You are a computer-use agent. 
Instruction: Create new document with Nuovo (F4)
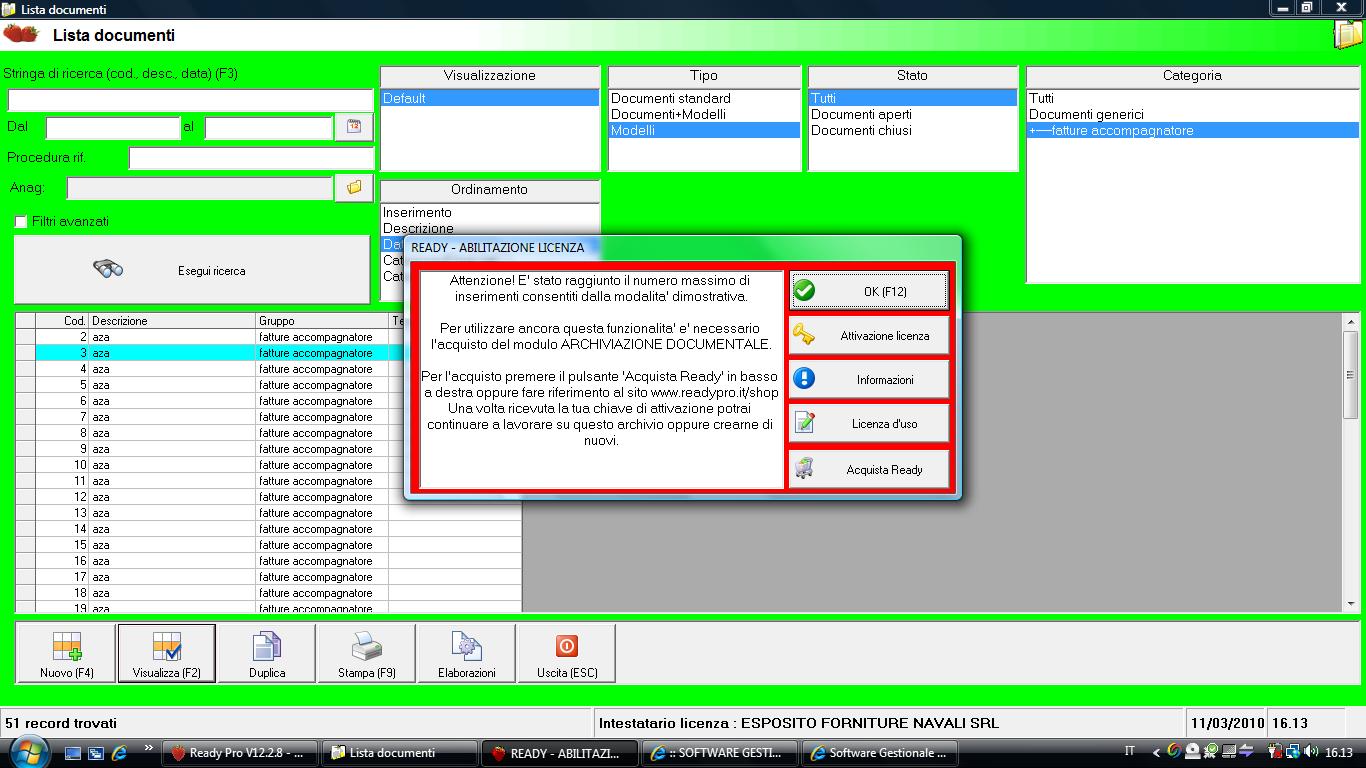click(x=67, y=654)
